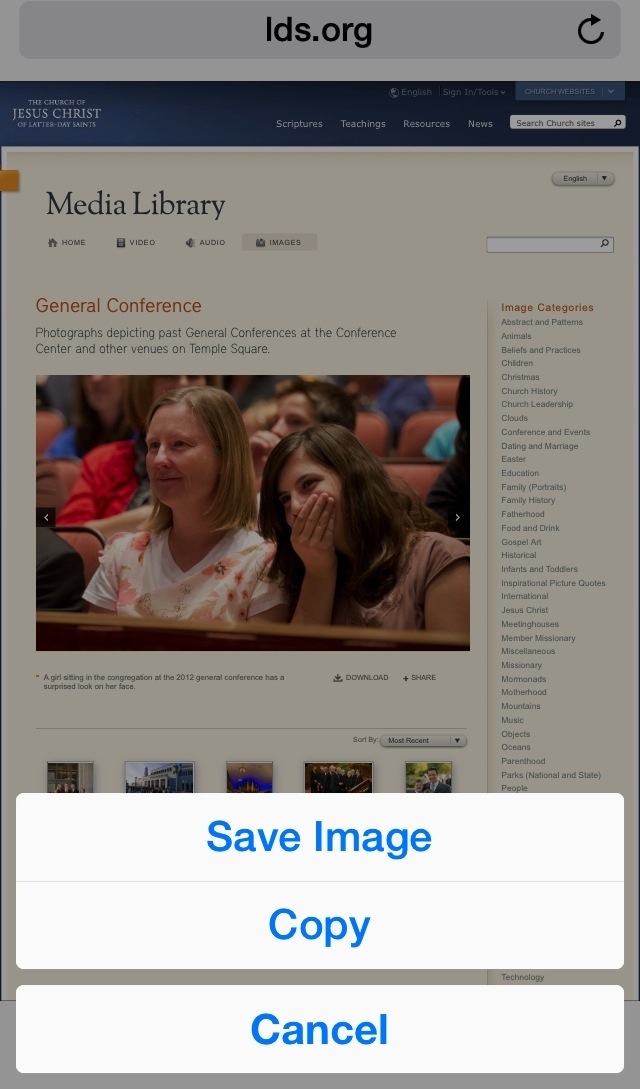The image size is (640, 1089).
Task: Open the Easter category
Action: click(x=514, y=459)
